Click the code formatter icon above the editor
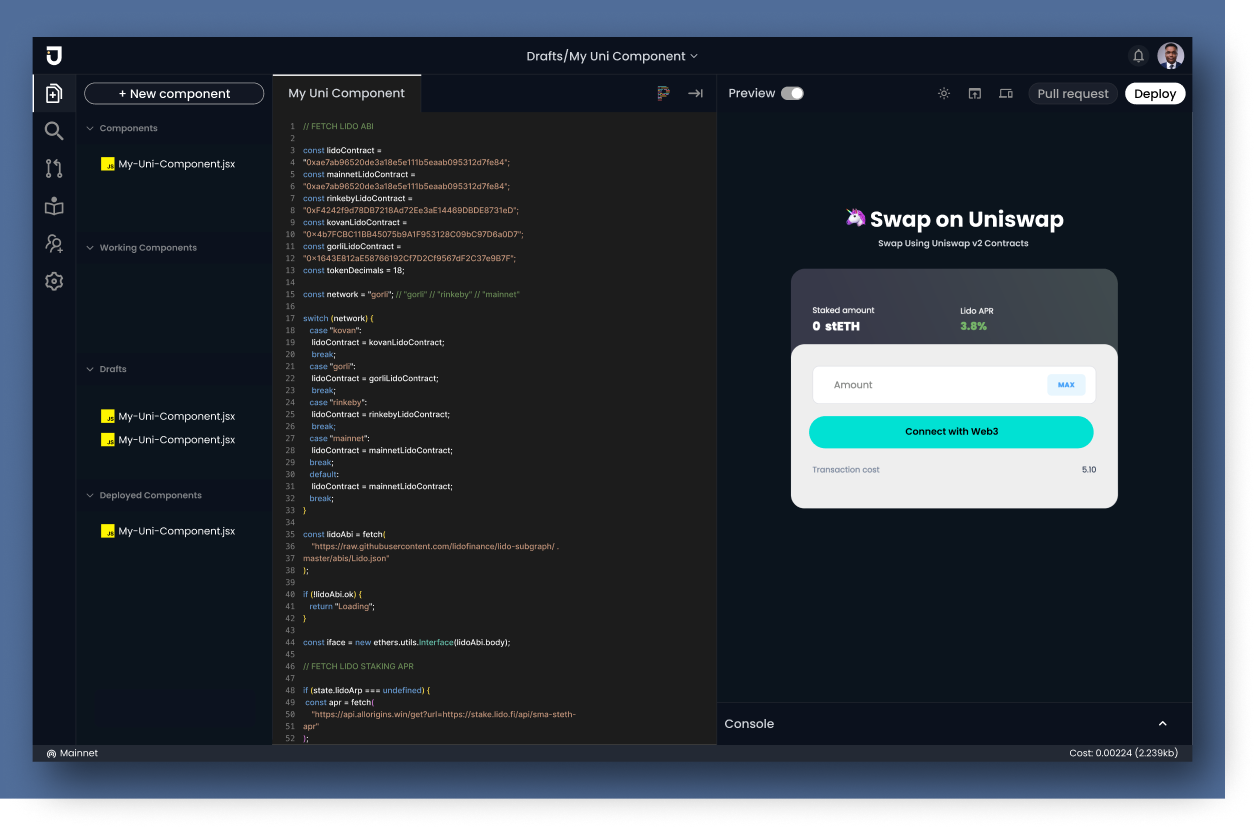The width and height of the screenshot is (1255, 829). (663, 93)
